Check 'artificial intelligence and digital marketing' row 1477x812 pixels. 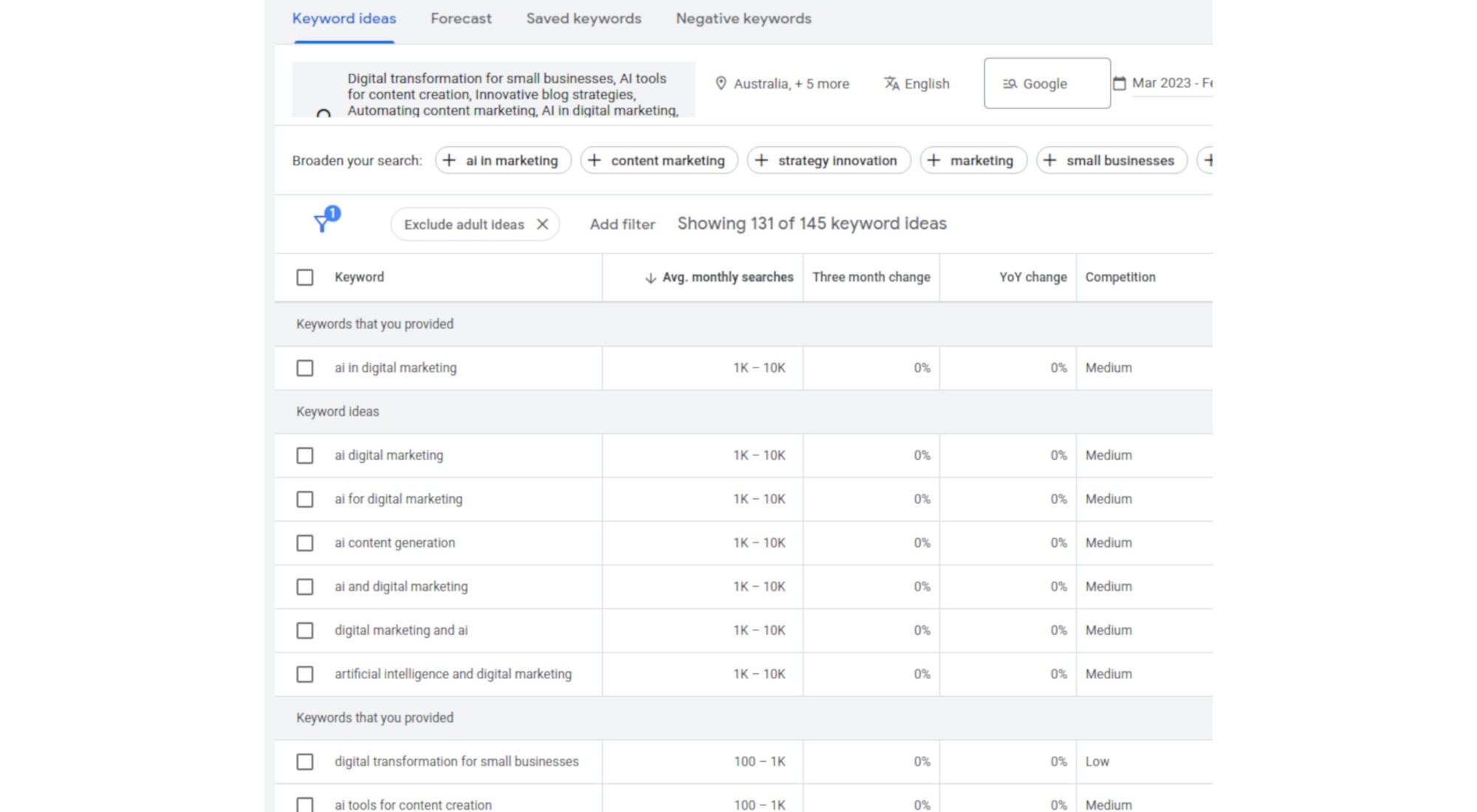tap(305, 675)
